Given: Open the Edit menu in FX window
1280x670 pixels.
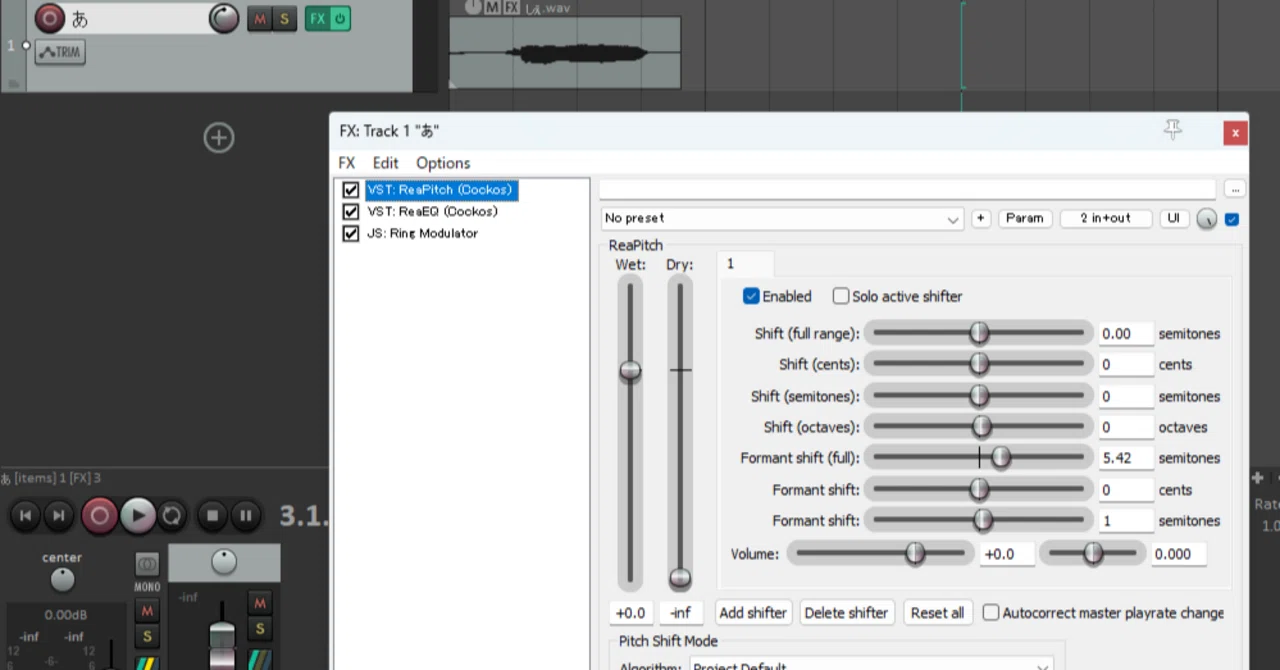Looking at the screenshot, I should pos(385,163).
